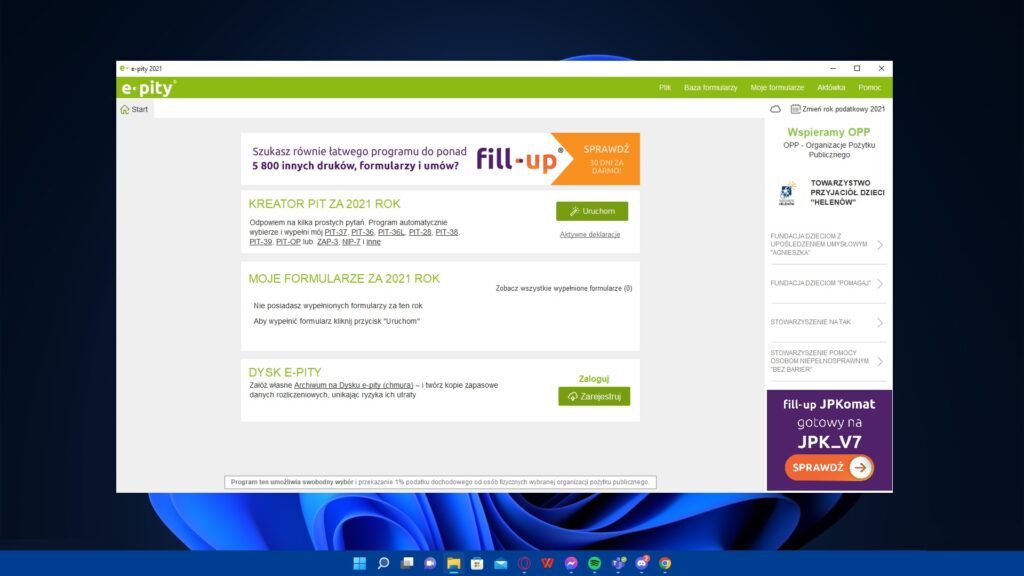This screenshot has width=1024, height=576.
Task: Click the cloud icon in the toolbar
Action: [x=775, y=109]
